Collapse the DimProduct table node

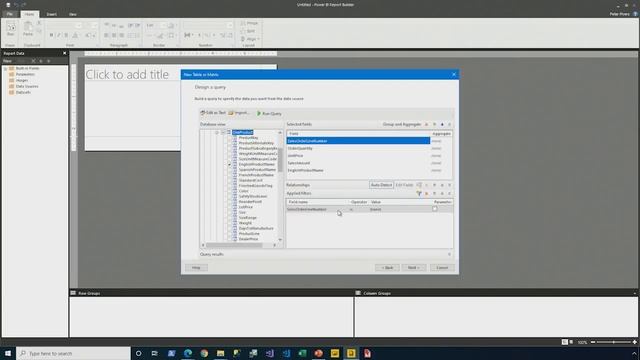[217, 133]
